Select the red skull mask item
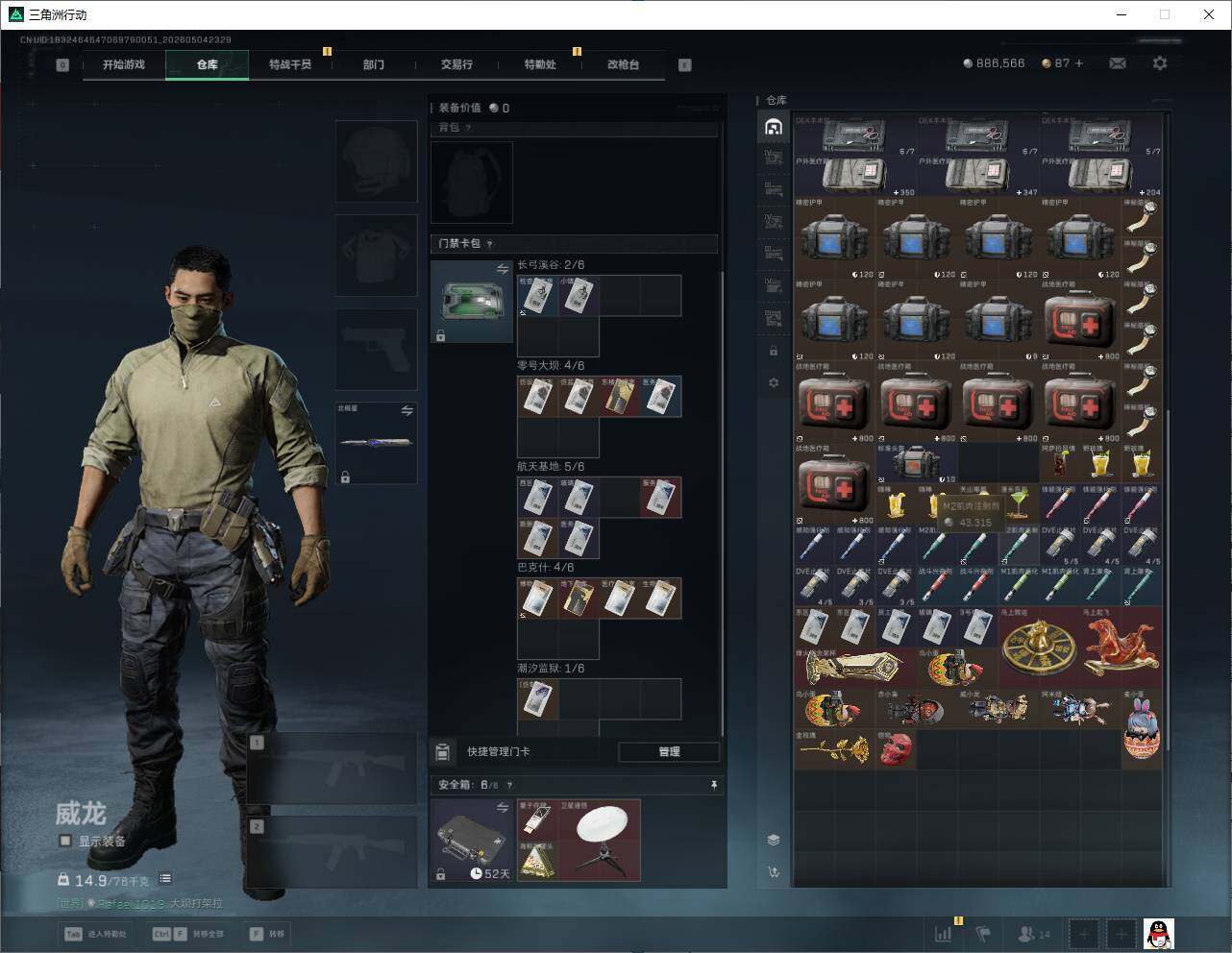Screen dimensions: 1232x953 click(896, 749)
